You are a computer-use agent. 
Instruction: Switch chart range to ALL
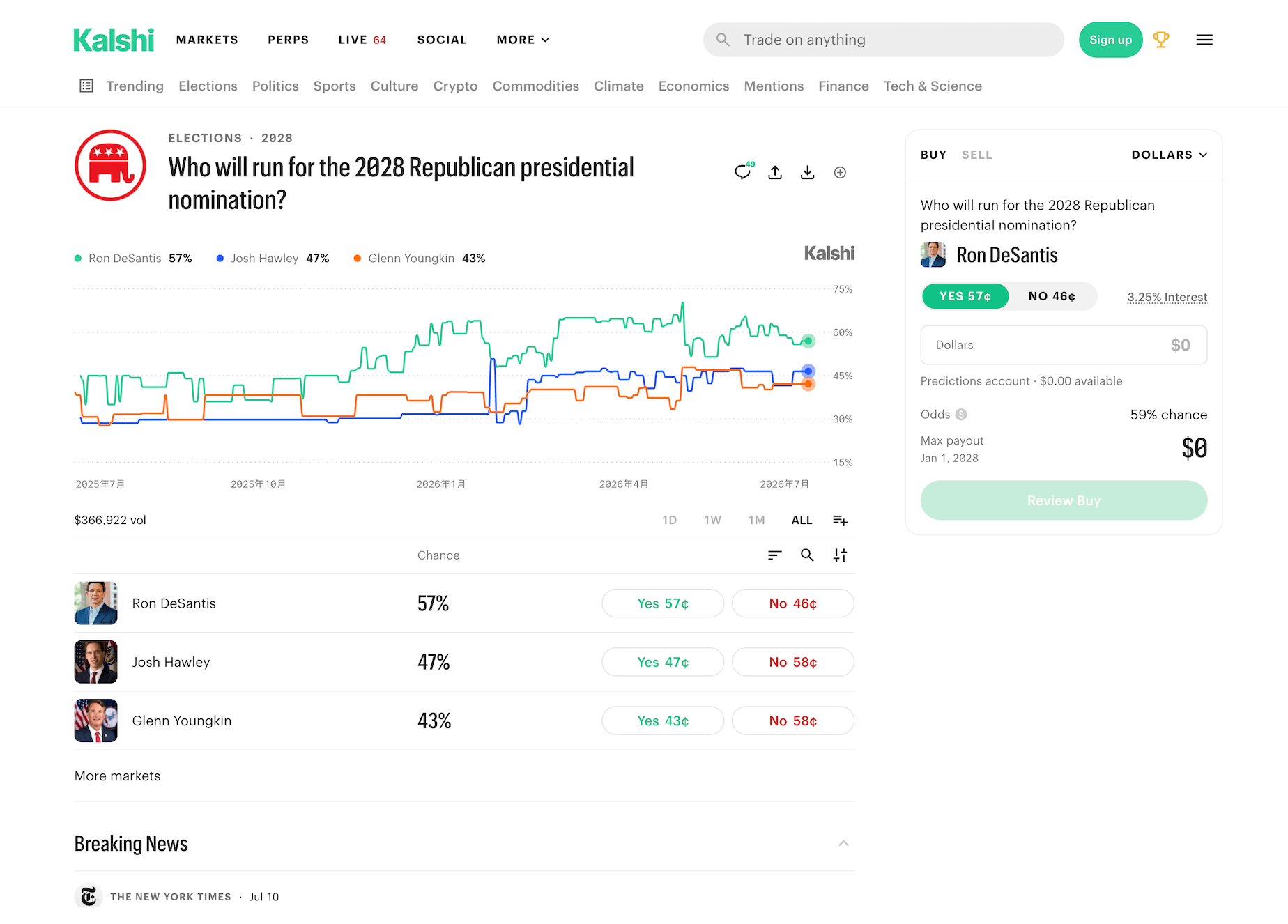[802, 520]
